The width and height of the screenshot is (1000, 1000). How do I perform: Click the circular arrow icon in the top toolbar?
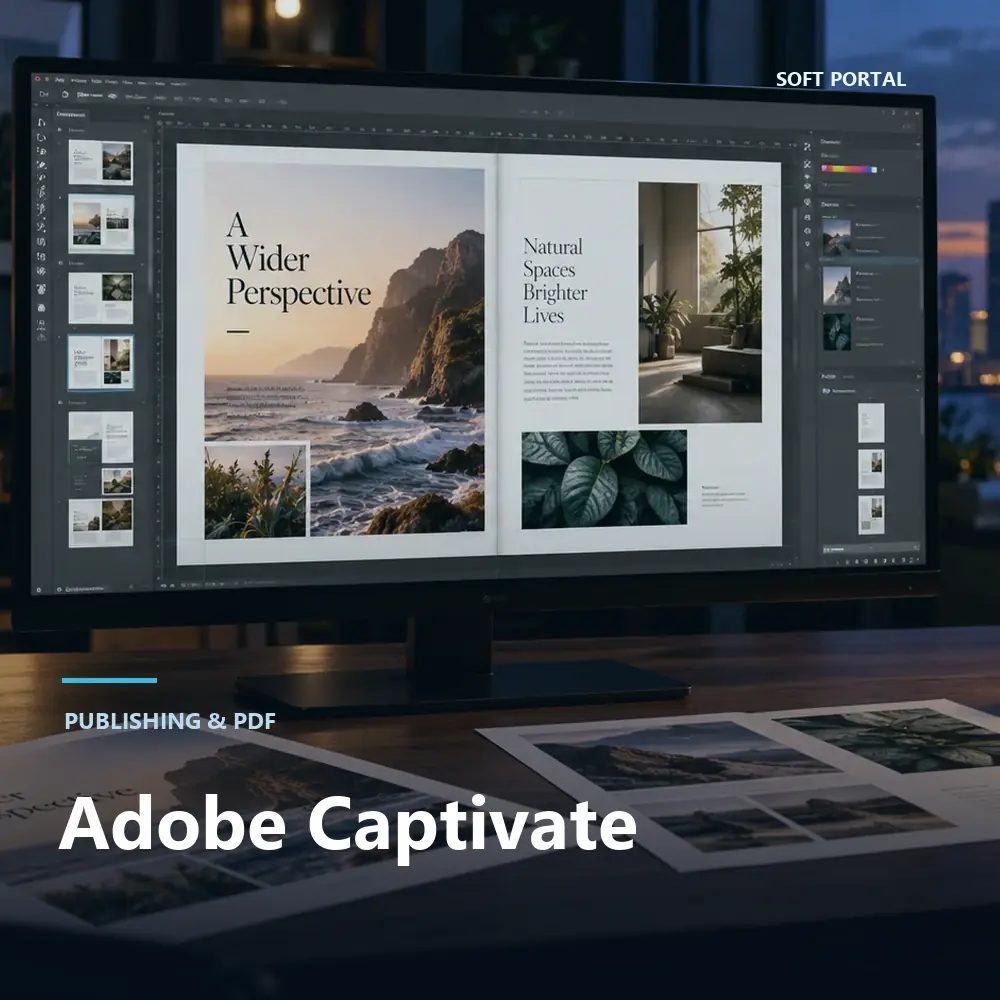point(64,94)
